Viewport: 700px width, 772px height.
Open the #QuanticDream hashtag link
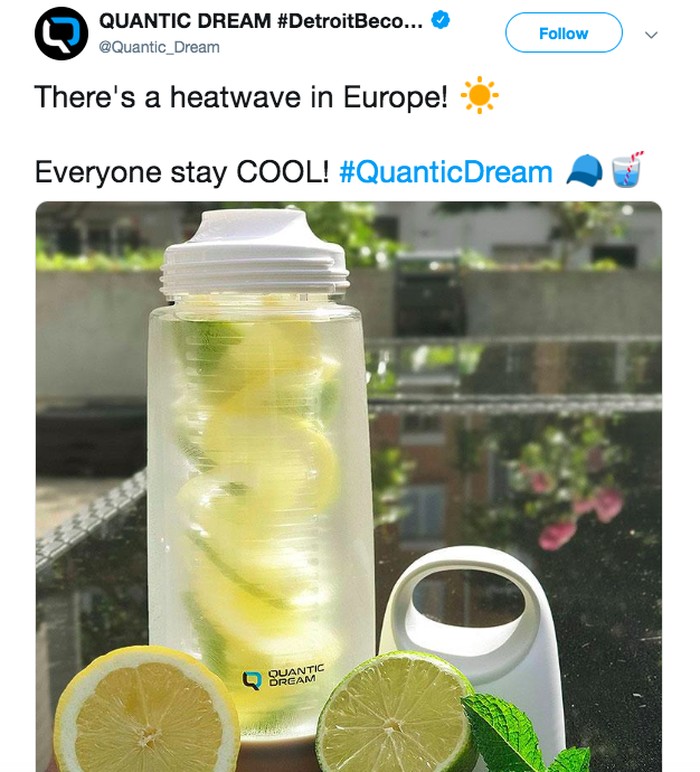(445, 172)
